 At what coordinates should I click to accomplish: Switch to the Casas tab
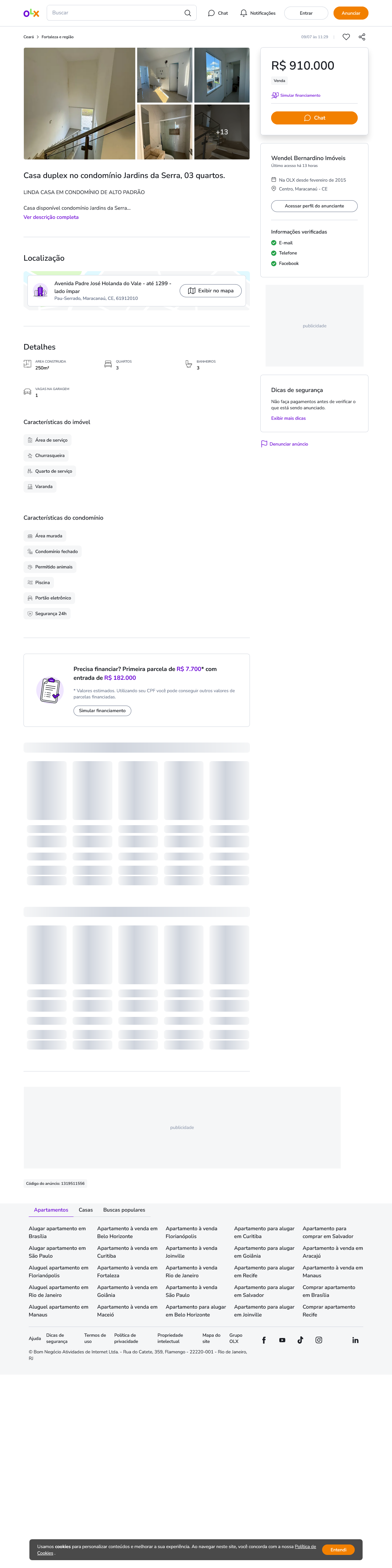[x=86, y=1209]
